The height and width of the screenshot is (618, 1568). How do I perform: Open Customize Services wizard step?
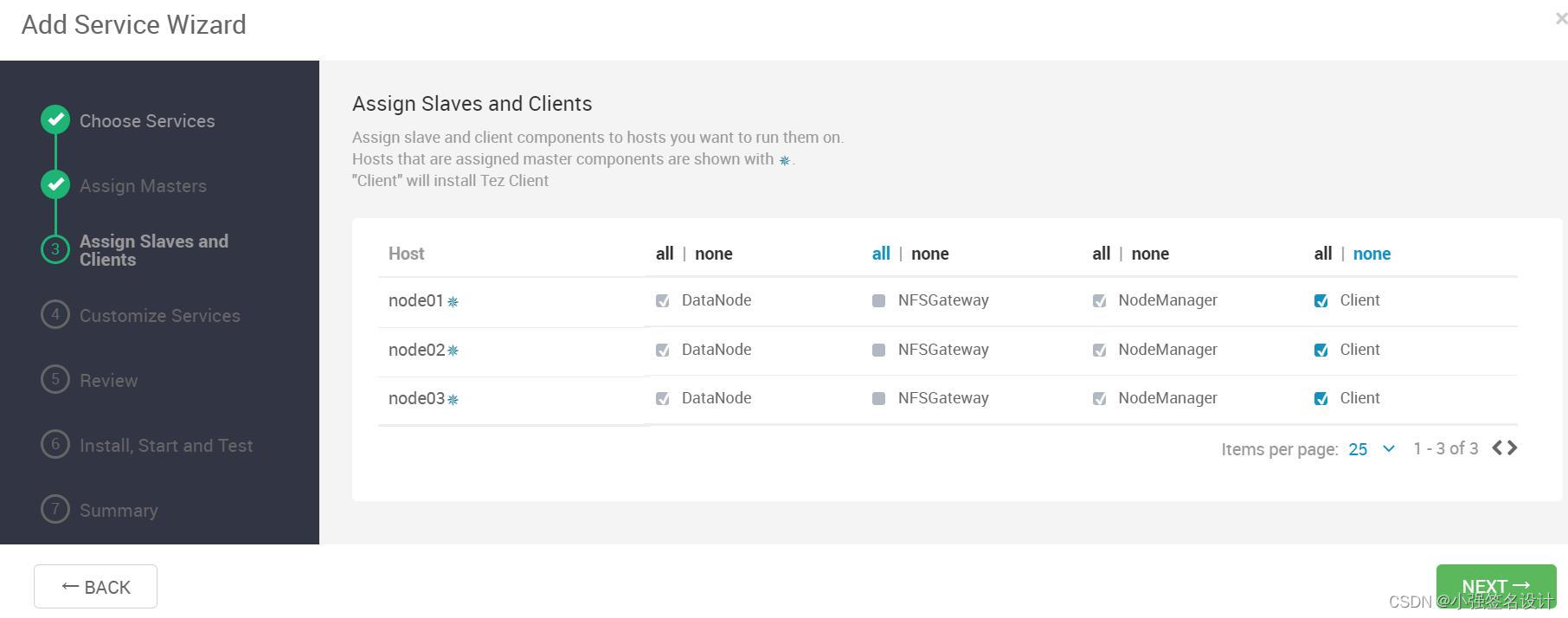click(160, 316)
